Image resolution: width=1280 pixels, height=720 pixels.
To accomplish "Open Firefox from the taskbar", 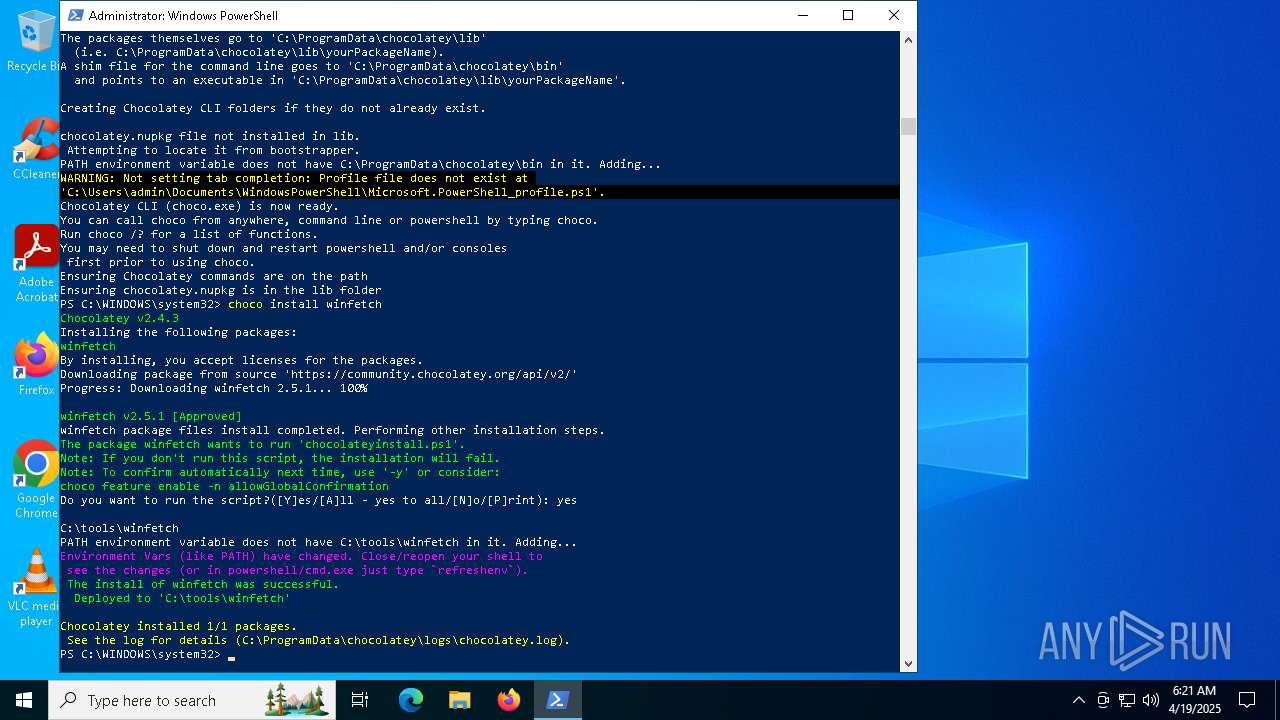I will (x=509, y=700).
